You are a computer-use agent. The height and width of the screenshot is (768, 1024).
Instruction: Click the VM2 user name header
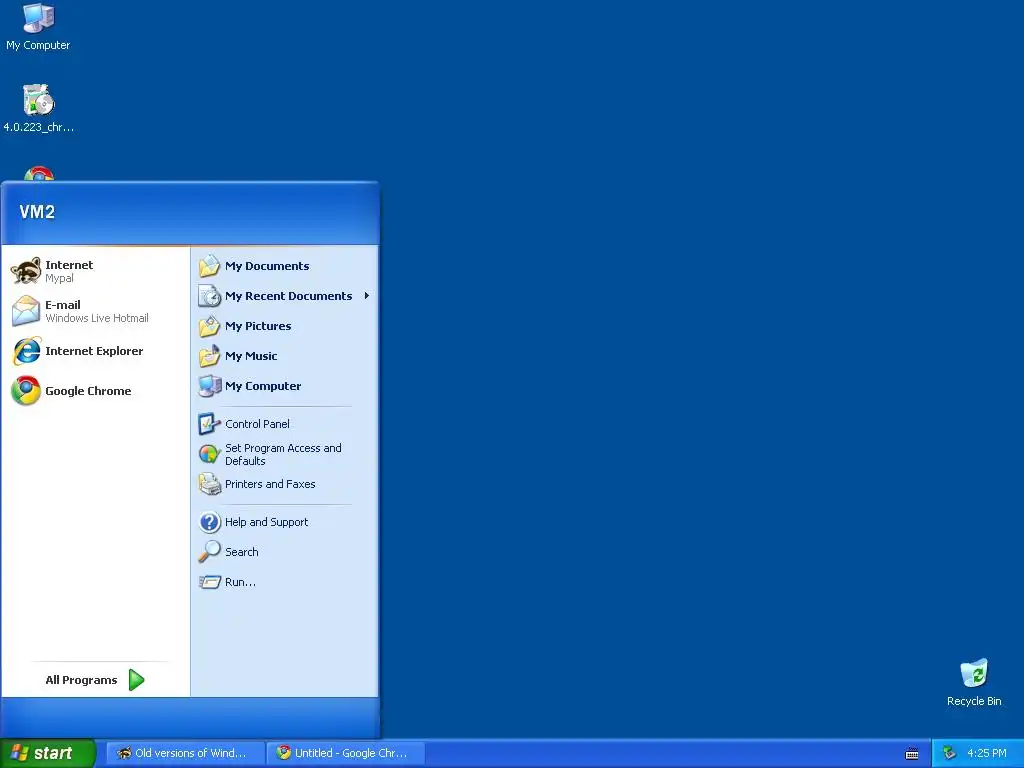pyautogui.click(x=37, y=212)
